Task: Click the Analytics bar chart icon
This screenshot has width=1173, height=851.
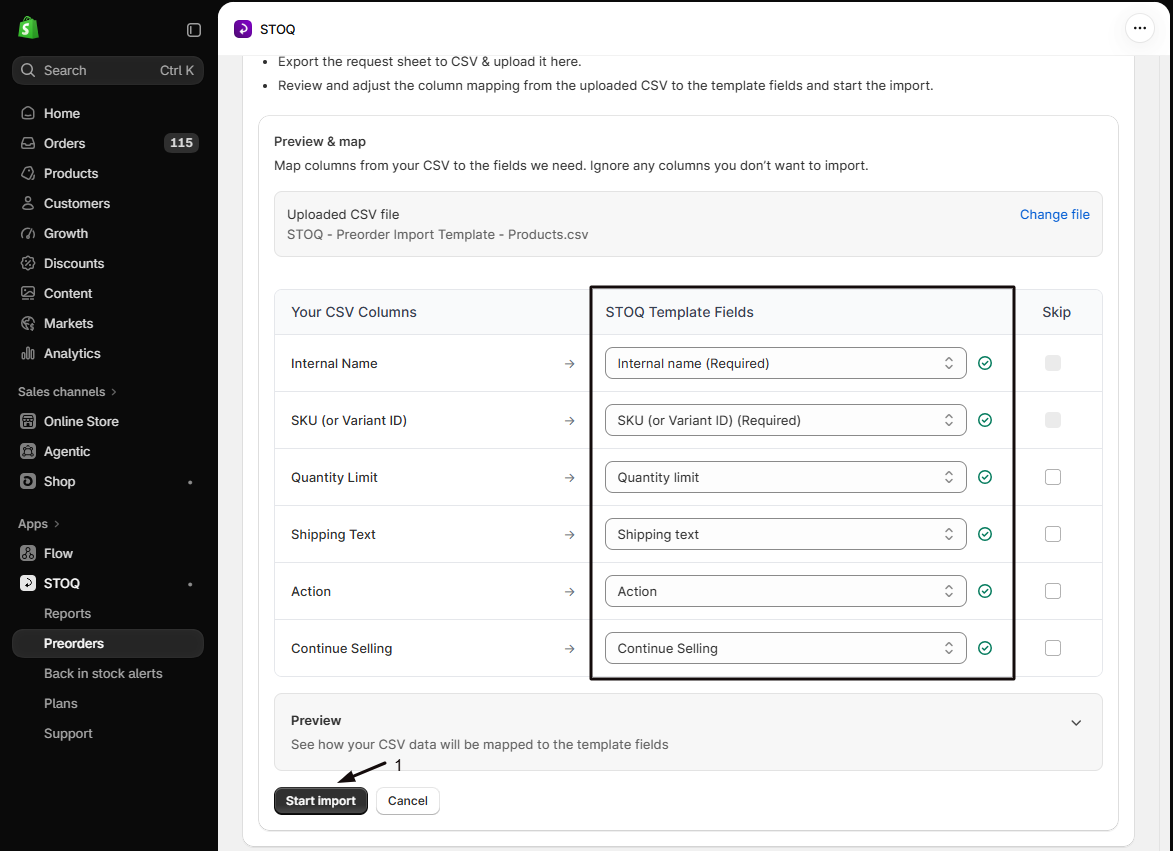Action: (x=28, y=353)
